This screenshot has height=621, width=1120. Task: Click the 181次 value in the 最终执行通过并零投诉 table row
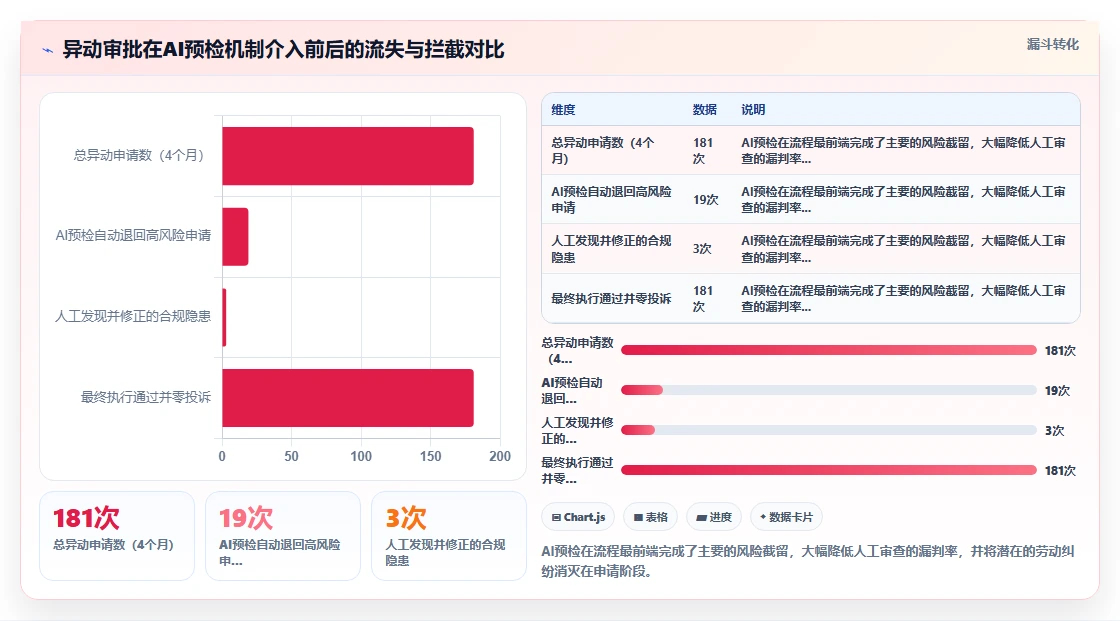[x=703, y=298]
